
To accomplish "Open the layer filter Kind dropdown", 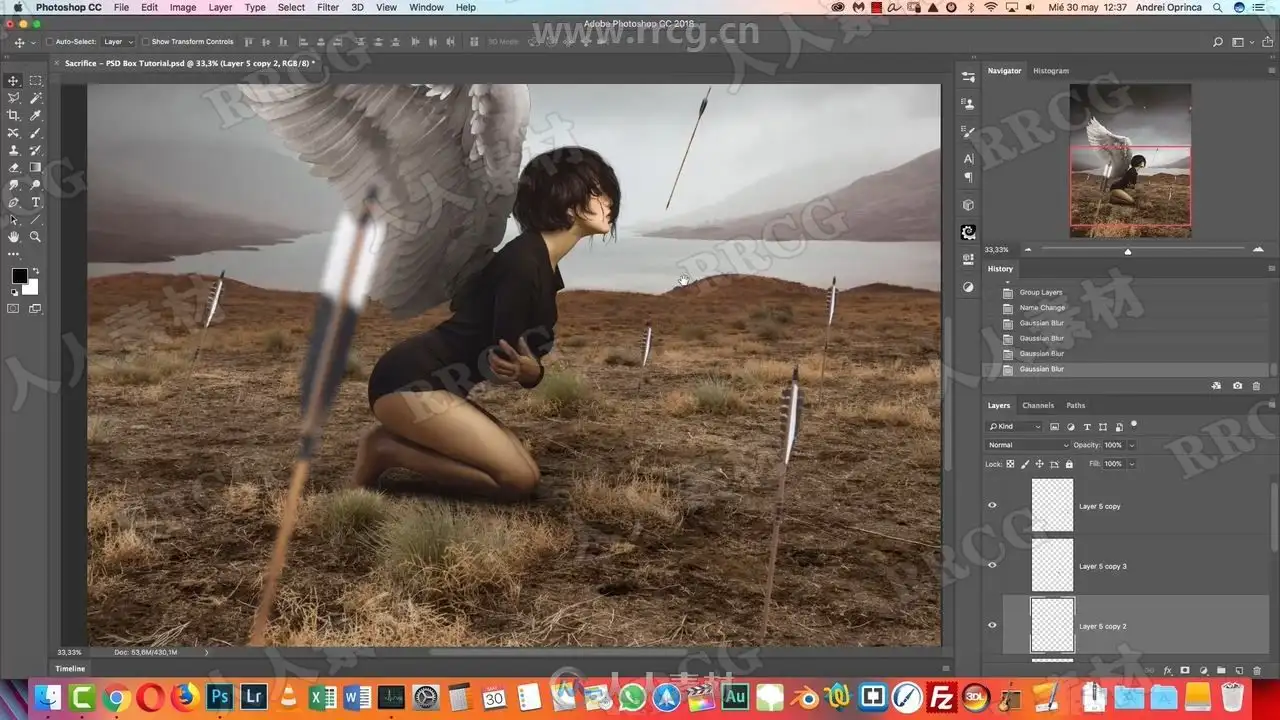I will coord(1015,426).
